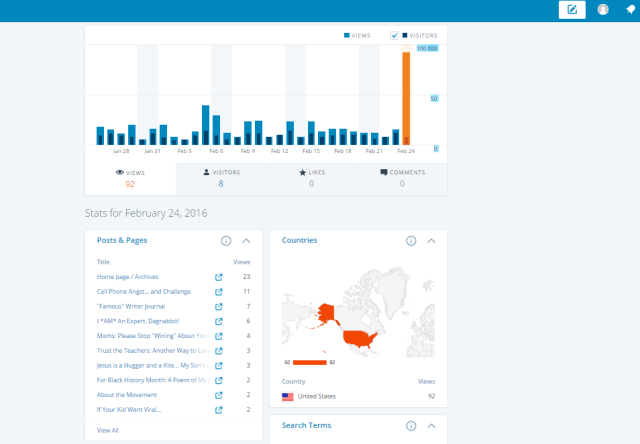
Task: Open the user profile avatar
Action: 603,10
